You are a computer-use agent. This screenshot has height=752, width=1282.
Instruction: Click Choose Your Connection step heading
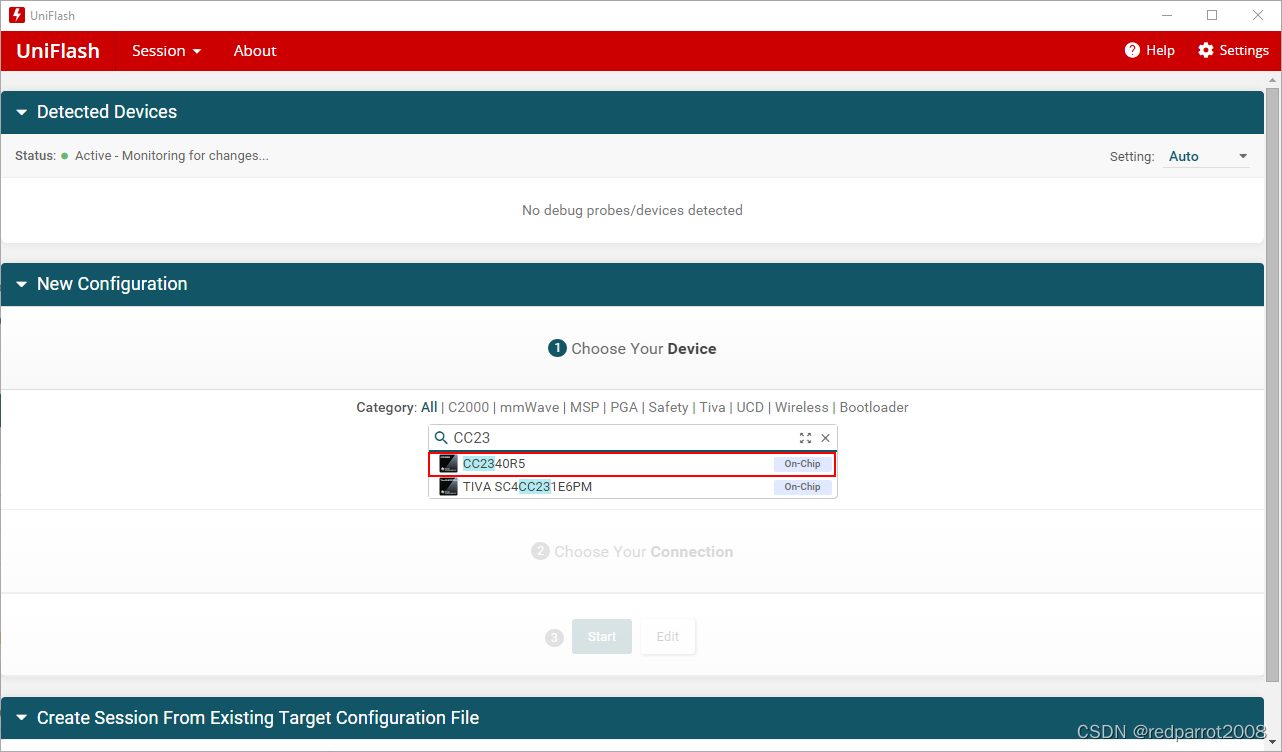pyautogui.click(x=632, y=552)
